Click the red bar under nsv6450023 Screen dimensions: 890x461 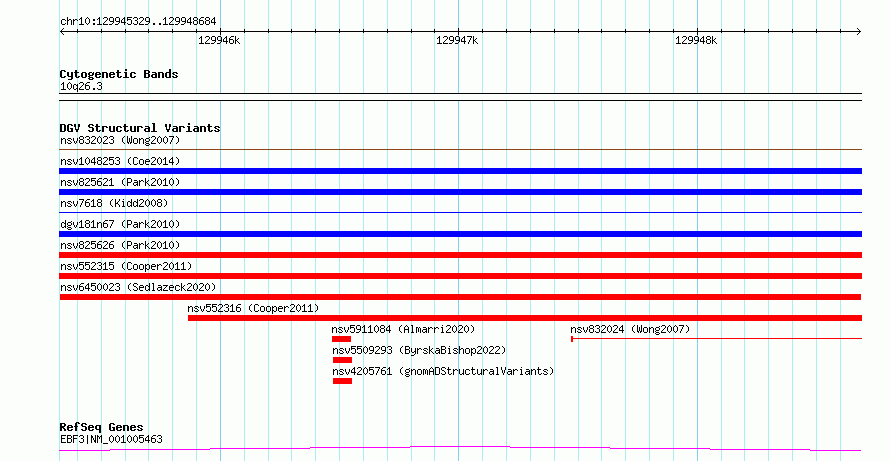pyautogui.click(x=460, y=297)
